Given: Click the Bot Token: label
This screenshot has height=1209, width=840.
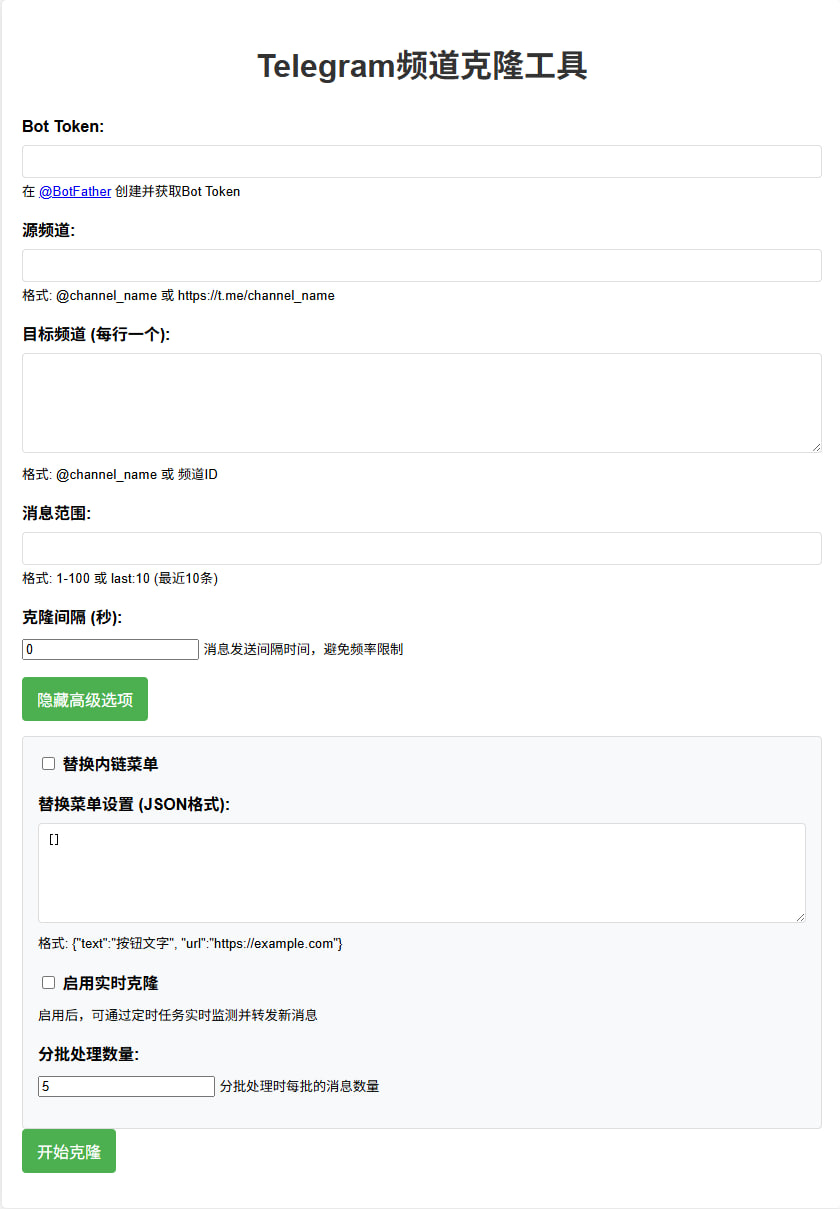Looking at the screenshot, I should click(x=63, y=126).
